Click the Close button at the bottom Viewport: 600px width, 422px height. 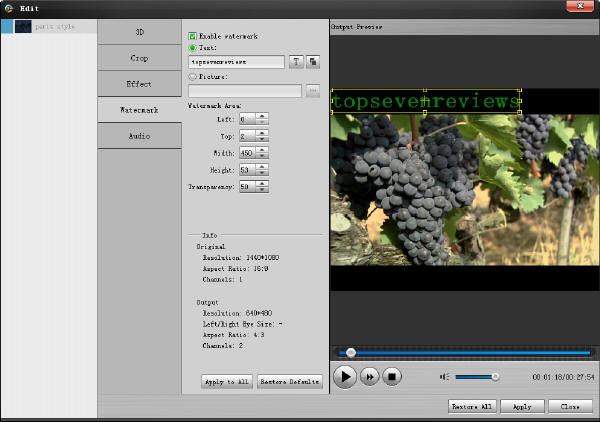570,406
